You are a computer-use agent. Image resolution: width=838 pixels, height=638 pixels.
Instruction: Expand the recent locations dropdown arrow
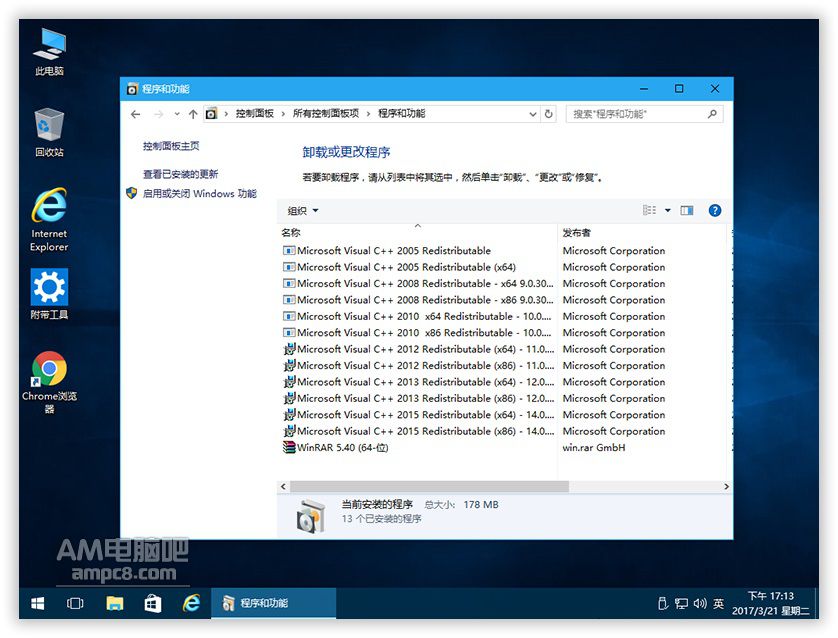[177, 114]
